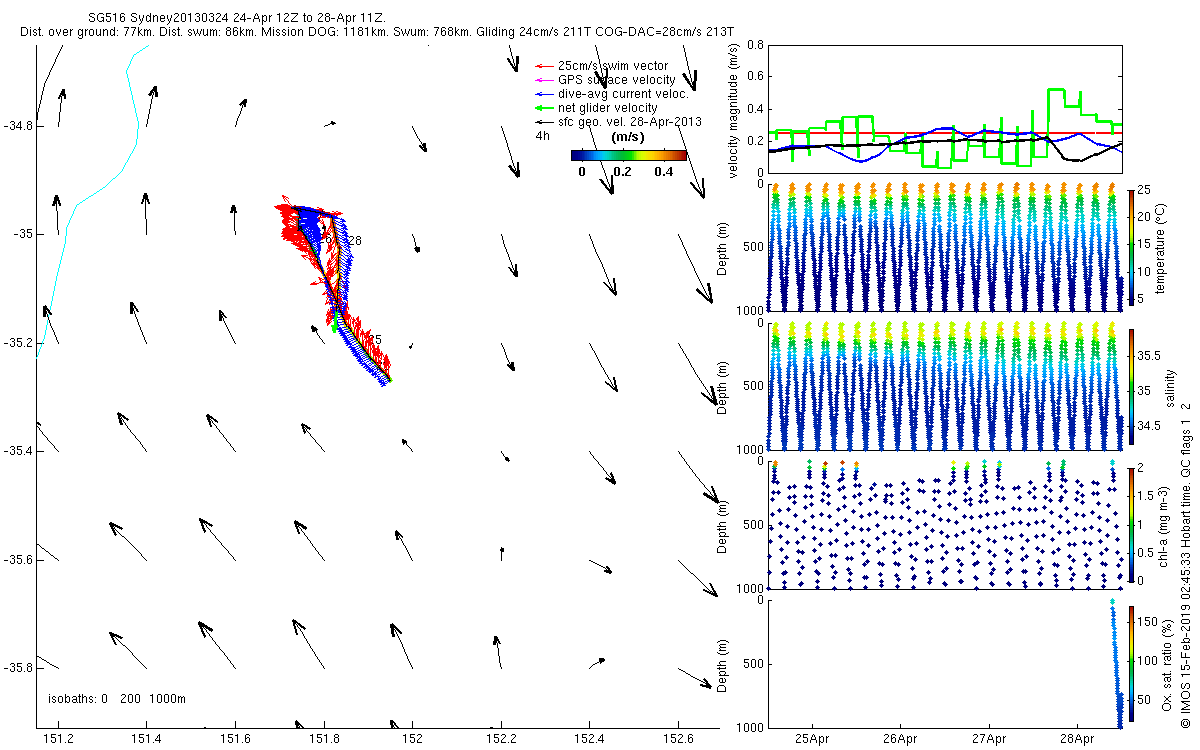
Task: Click the '0.4' tick under the map colorbar
Action: click(664, 172)
